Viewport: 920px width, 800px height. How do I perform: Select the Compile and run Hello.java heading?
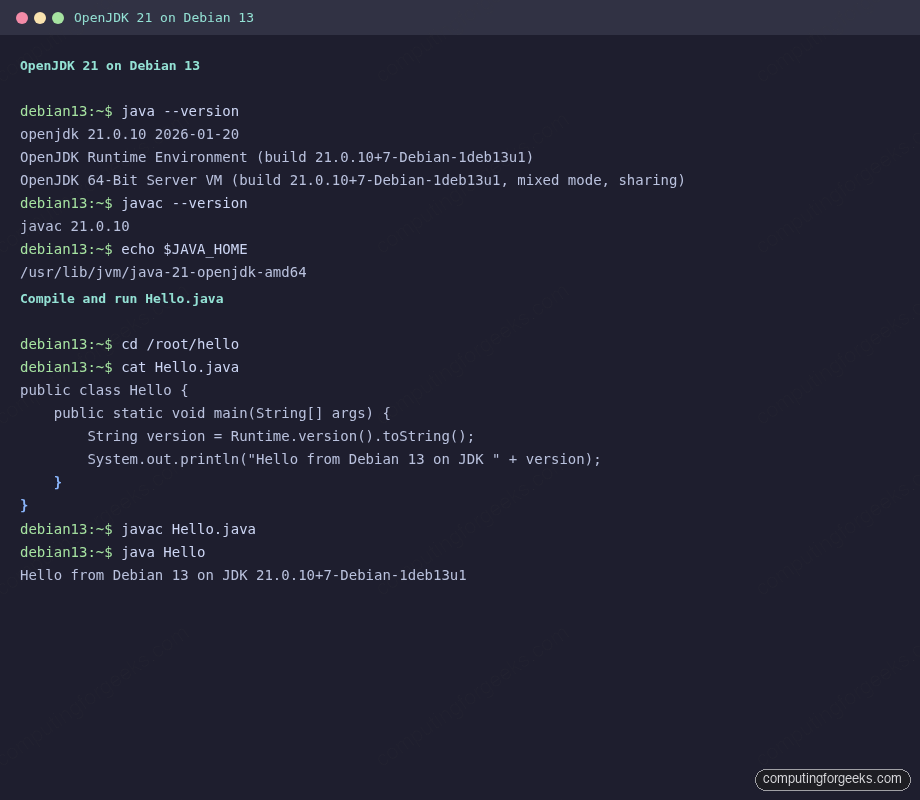tap(121, 298)
